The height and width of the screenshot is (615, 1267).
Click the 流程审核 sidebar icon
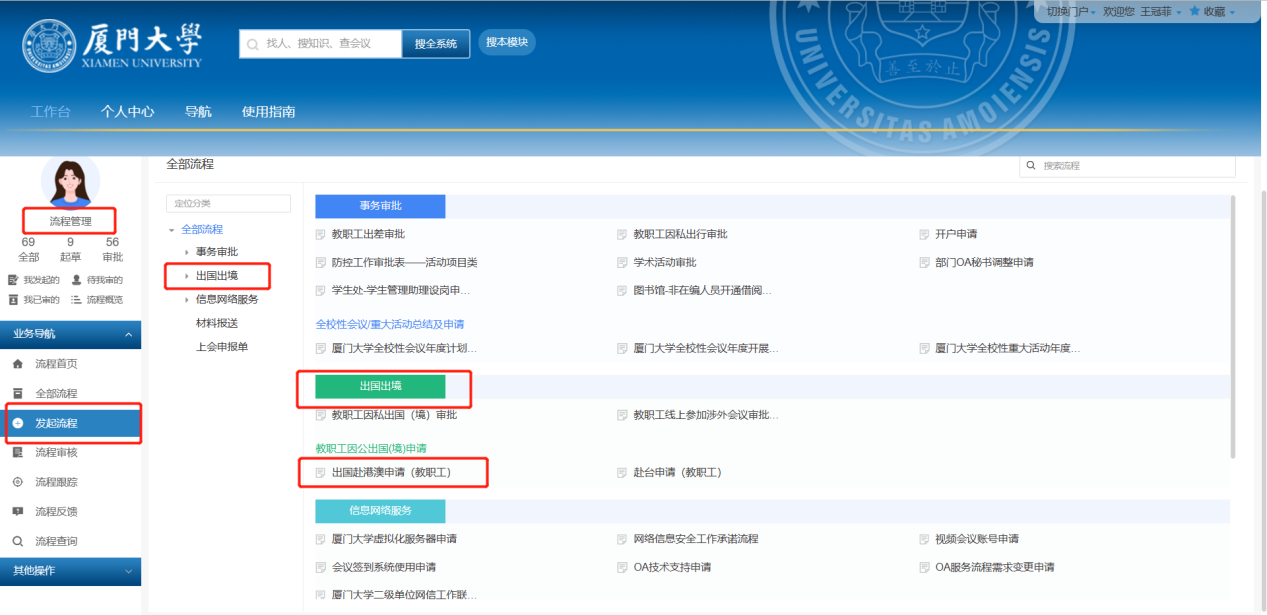click(17, 453)
